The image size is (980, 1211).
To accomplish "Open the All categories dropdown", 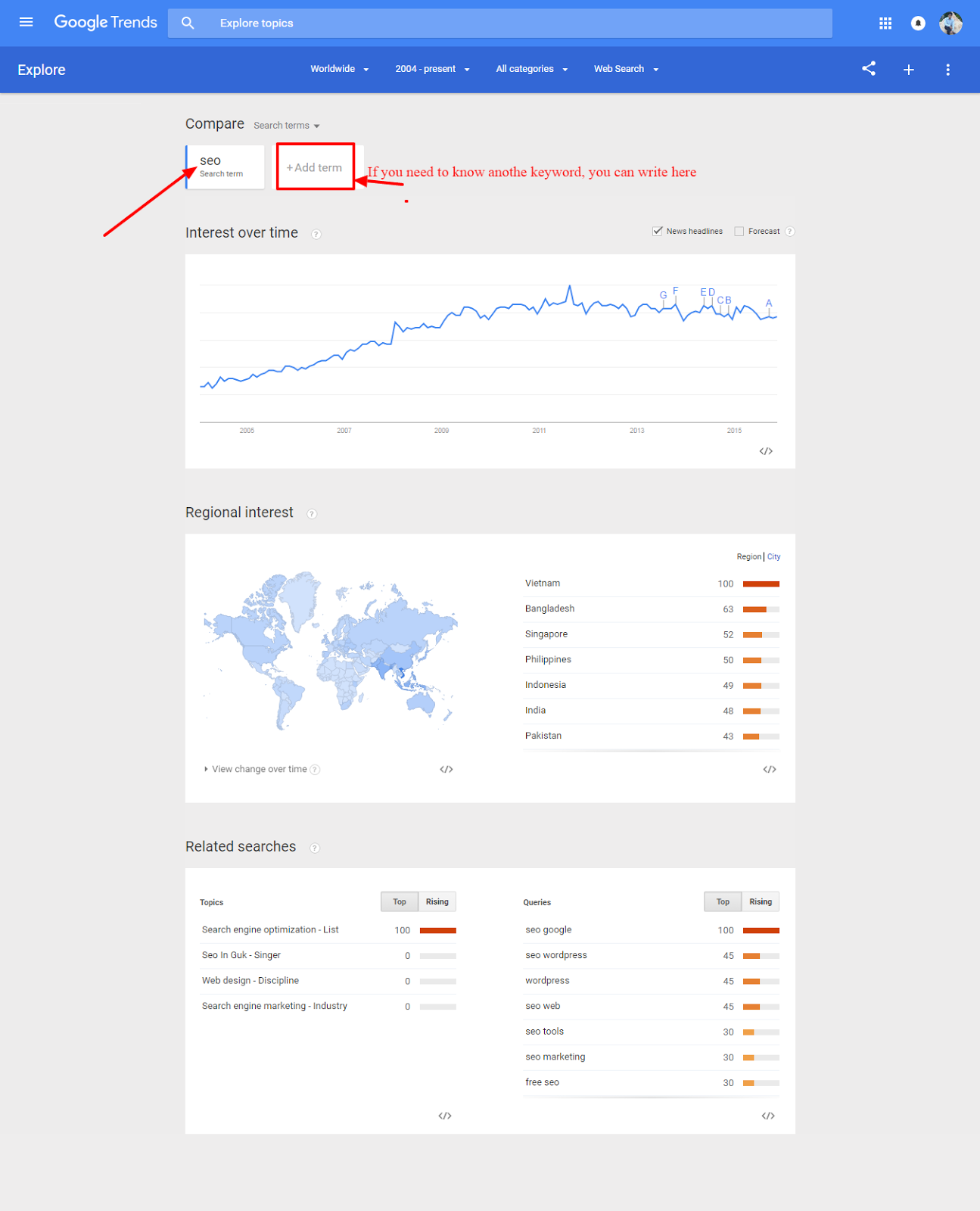I will (532, 69).
